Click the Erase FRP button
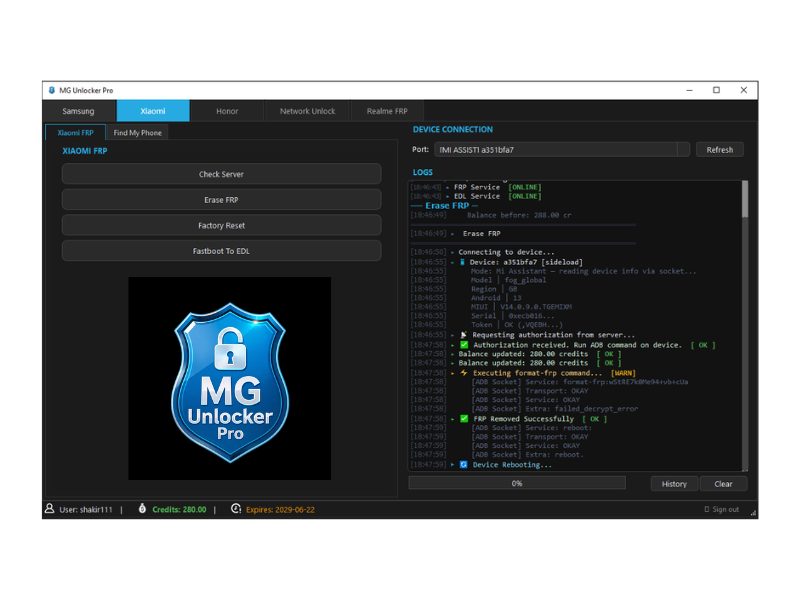The image size is (800, 600). click(x=221, y=199)
